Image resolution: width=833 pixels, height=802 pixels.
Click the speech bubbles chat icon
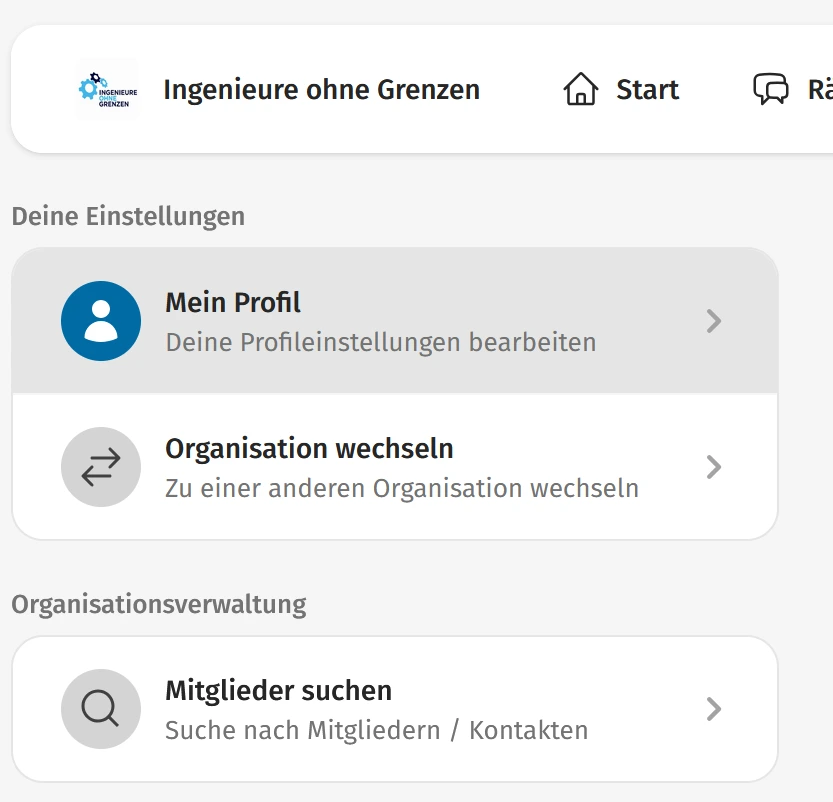[x=770, y=90]
